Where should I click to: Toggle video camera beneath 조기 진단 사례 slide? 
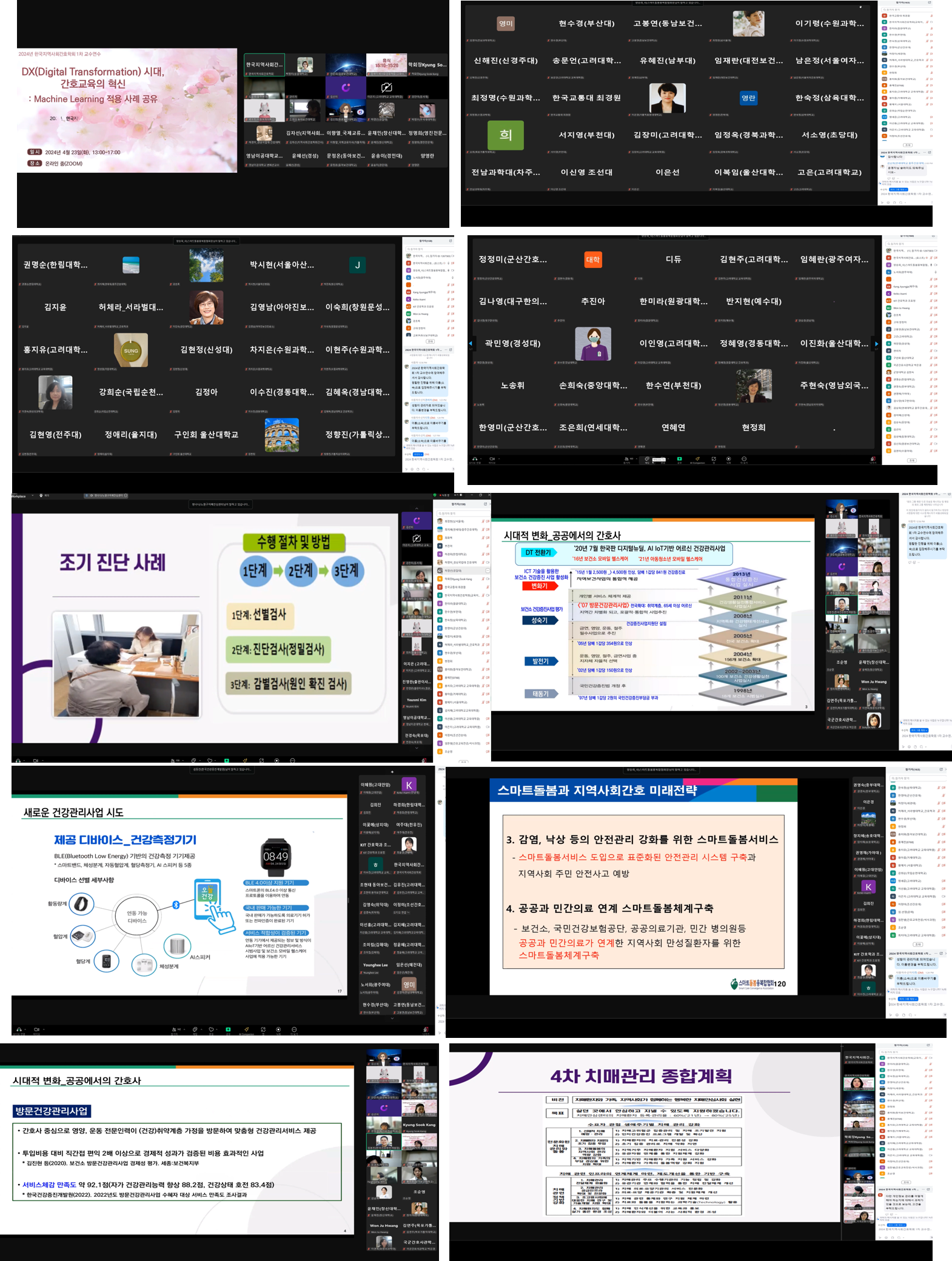[35, 760]
